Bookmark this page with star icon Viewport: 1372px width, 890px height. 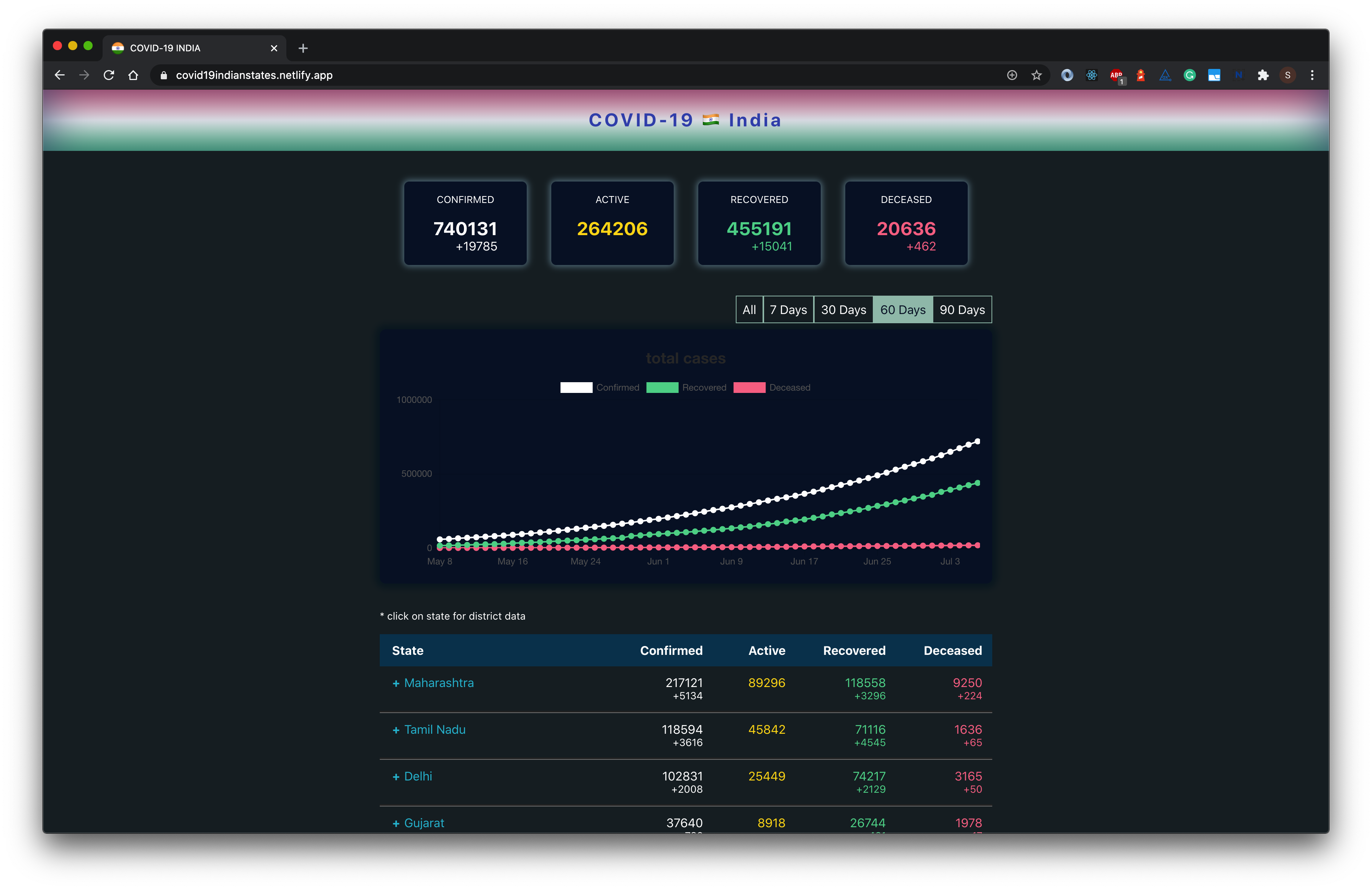click(x=1037, y=75)
